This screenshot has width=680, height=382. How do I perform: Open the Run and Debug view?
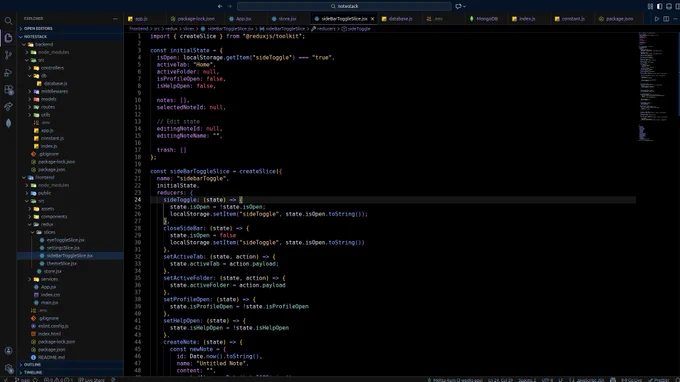pyautogui.click(x=8, y=72)
